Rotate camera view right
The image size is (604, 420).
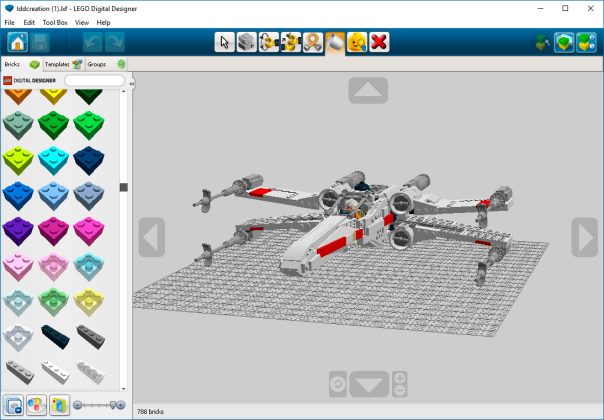click(x=585, y=237)
